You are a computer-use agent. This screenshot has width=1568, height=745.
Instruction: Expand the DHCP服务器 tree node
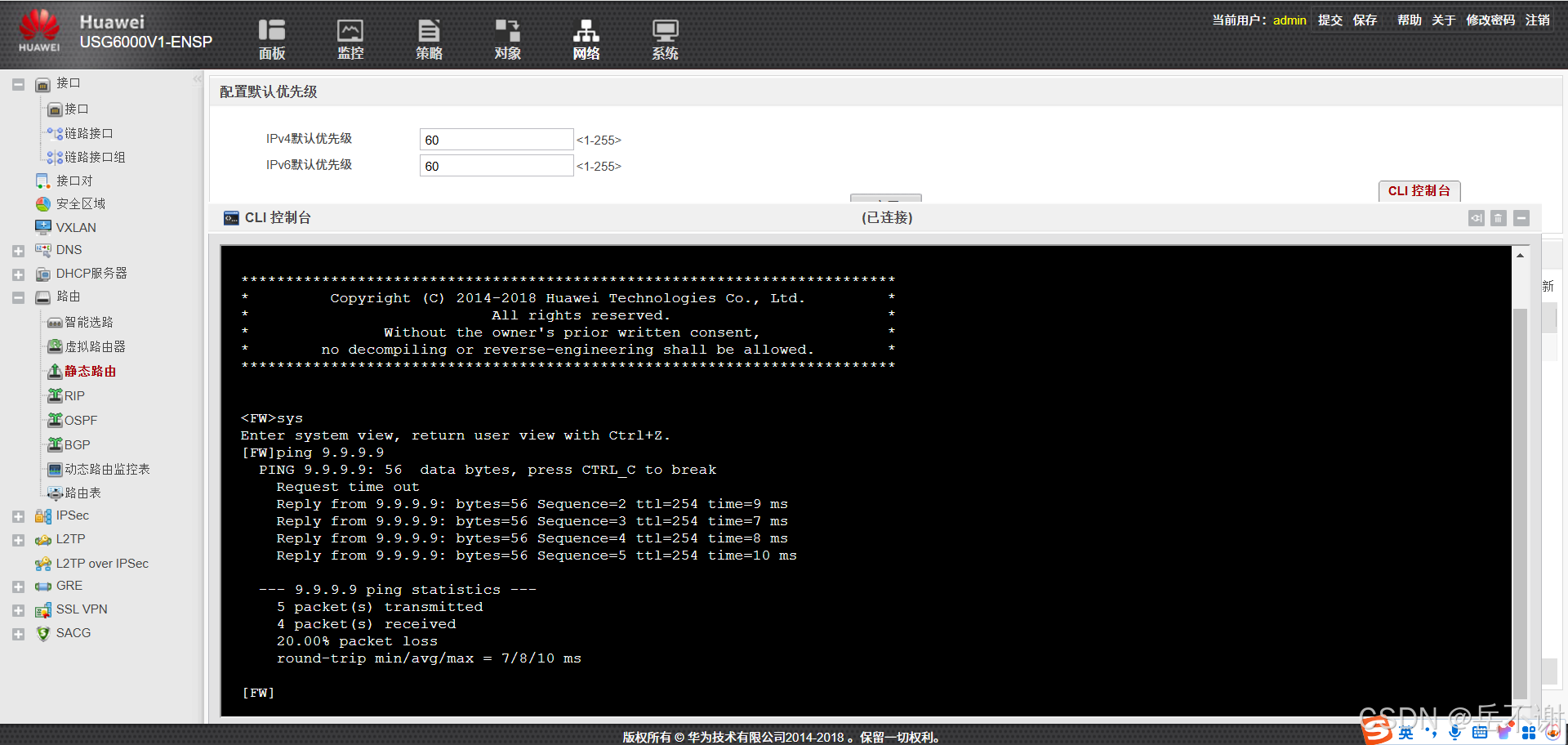coord(18,274)
